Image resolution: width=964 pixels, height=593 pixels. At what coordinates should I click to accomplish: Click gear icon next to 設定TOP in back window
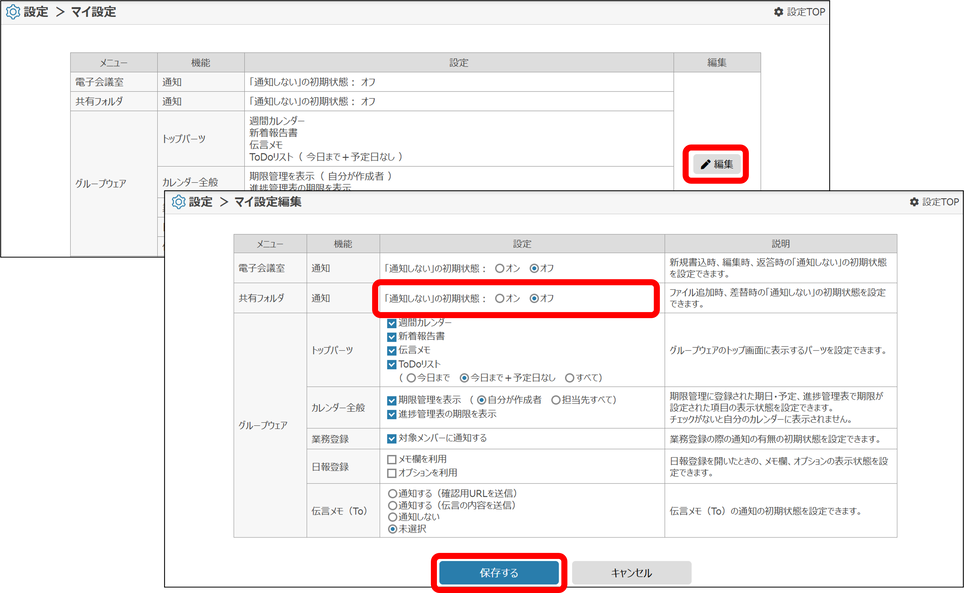point(779,12)
